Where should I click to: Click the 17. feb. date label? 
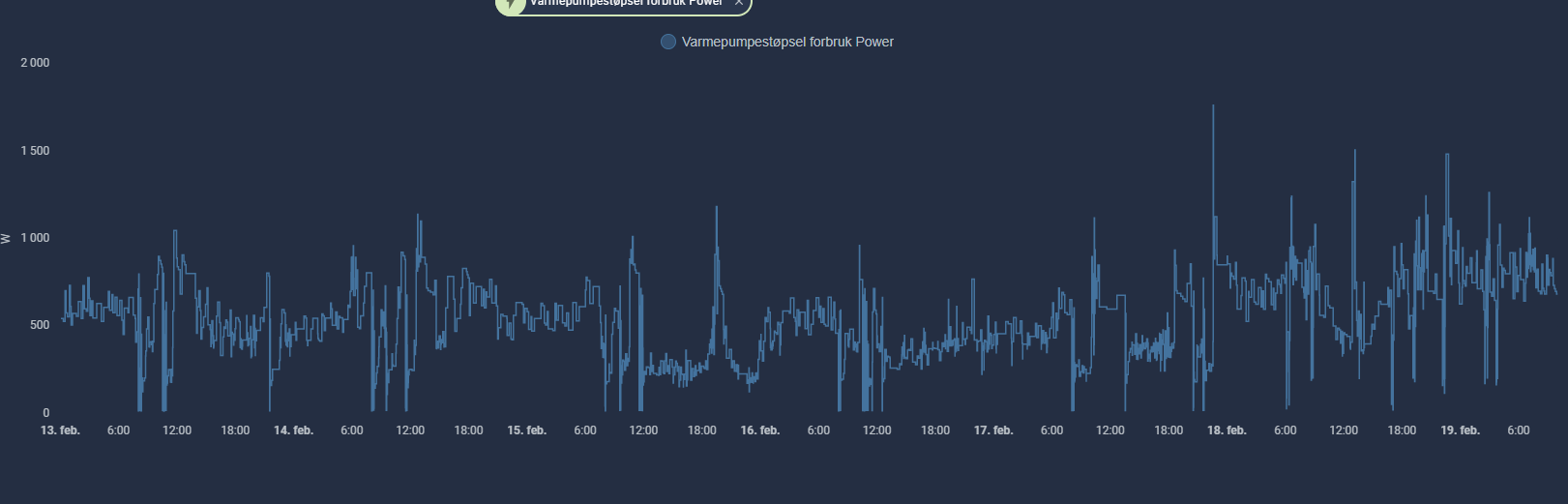click(x=993, y=430)
